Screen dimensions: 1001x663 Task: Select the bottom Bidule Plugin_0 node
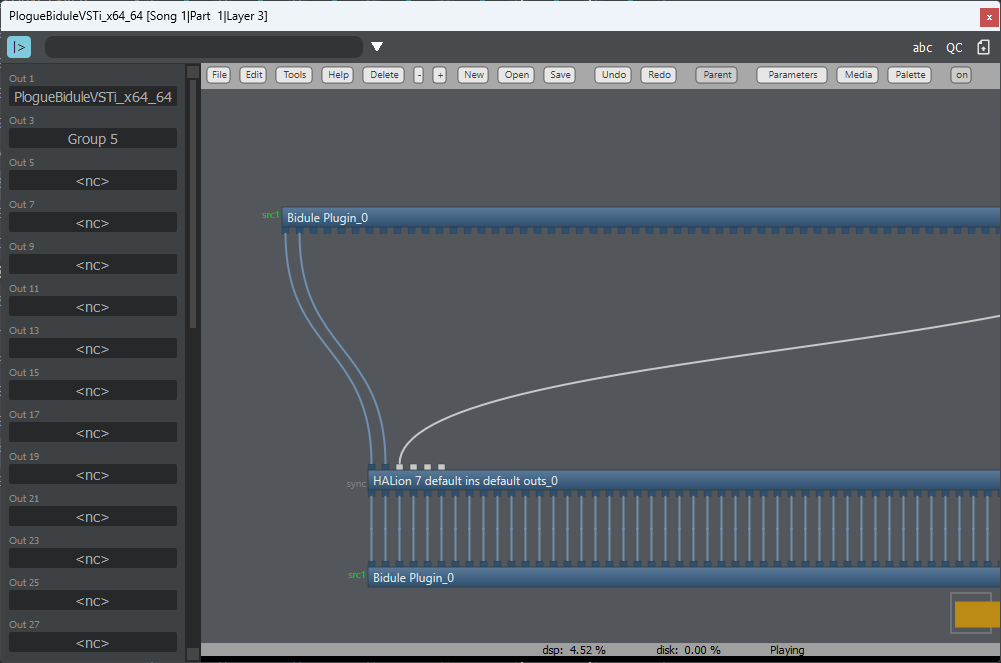pos(684,577)
